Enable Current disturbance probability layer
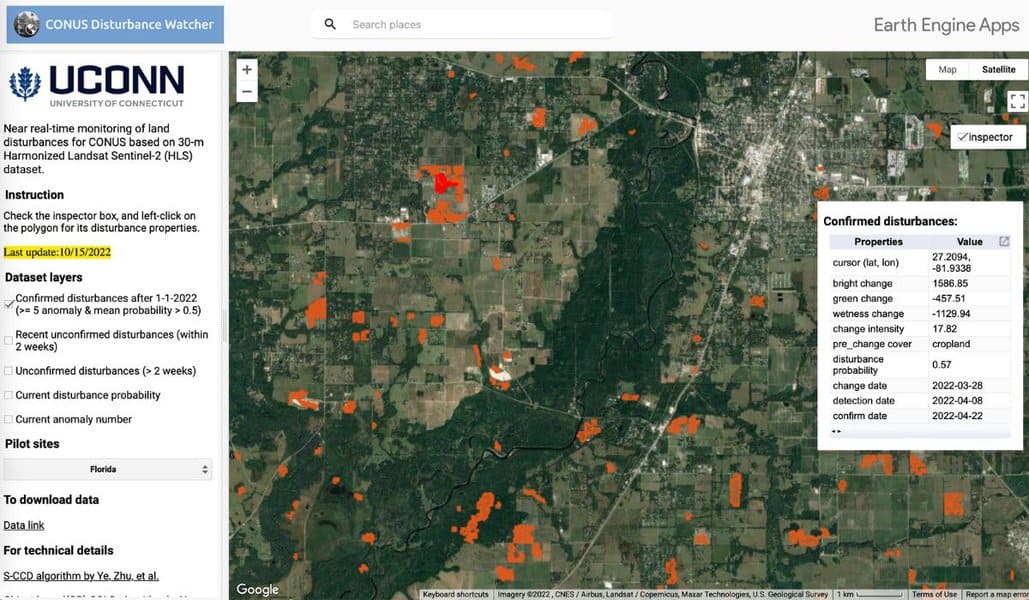1029x600 pixels. [9, 395]
